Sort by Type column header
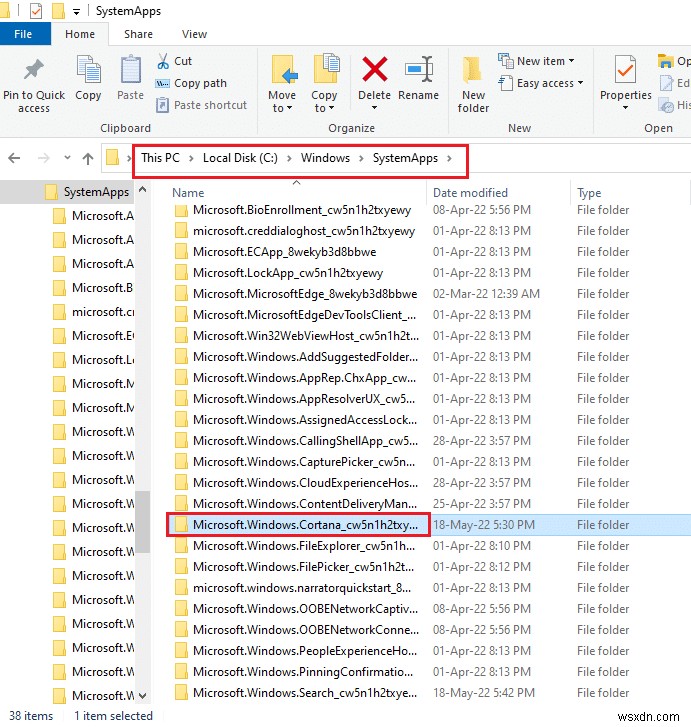Viewport: 691px width, 727px height. [589, 193]
